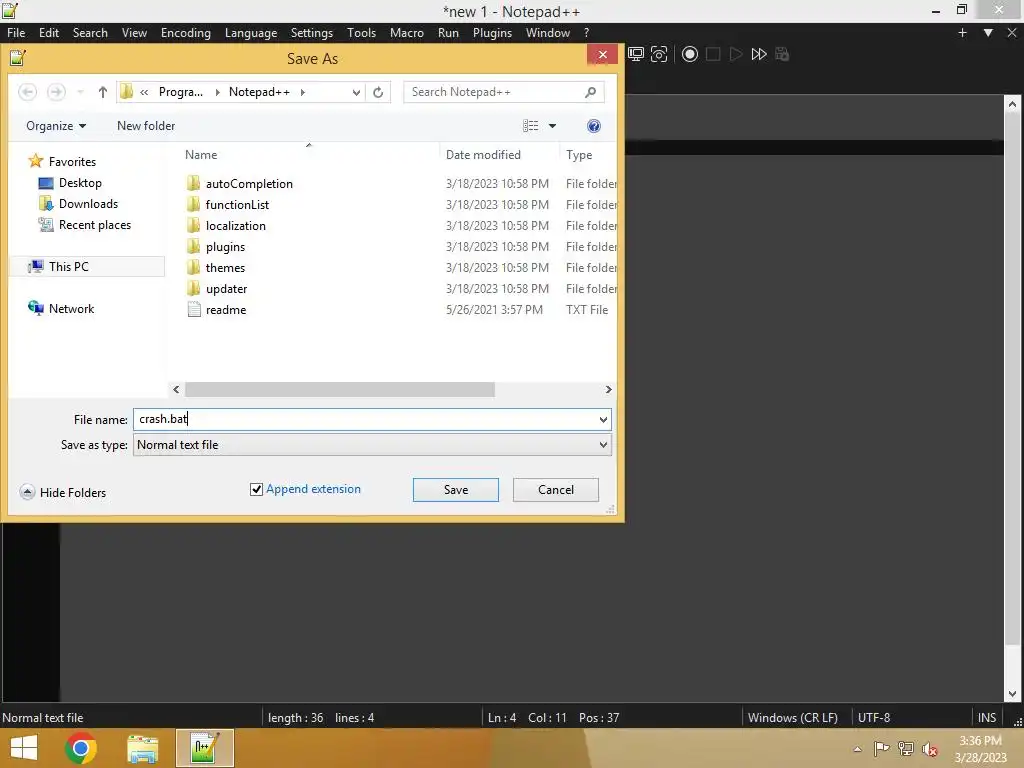Open the Edit menu
Screen dimensions: 1024x768
[49, 33]
